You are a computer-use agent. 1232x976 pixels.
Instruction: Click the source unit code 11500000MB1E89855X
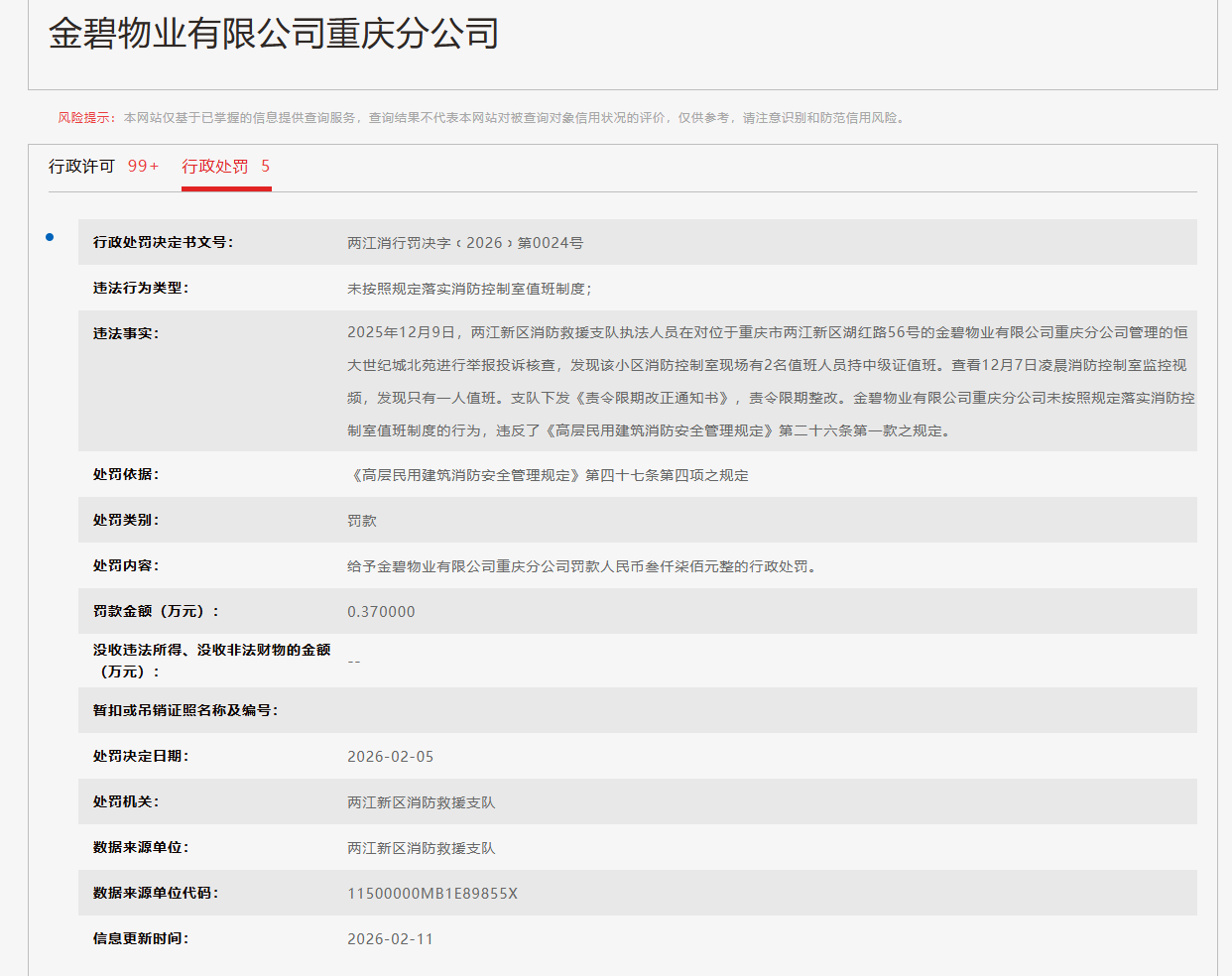coord(431,894)
